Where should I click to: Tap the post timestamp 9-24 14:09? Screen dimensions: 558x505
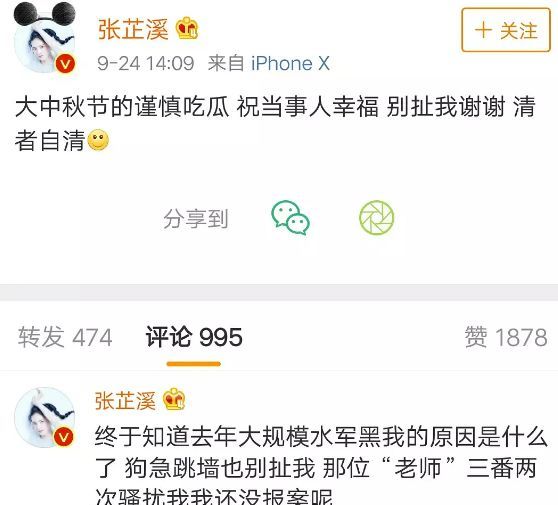(x=146, y=63)
